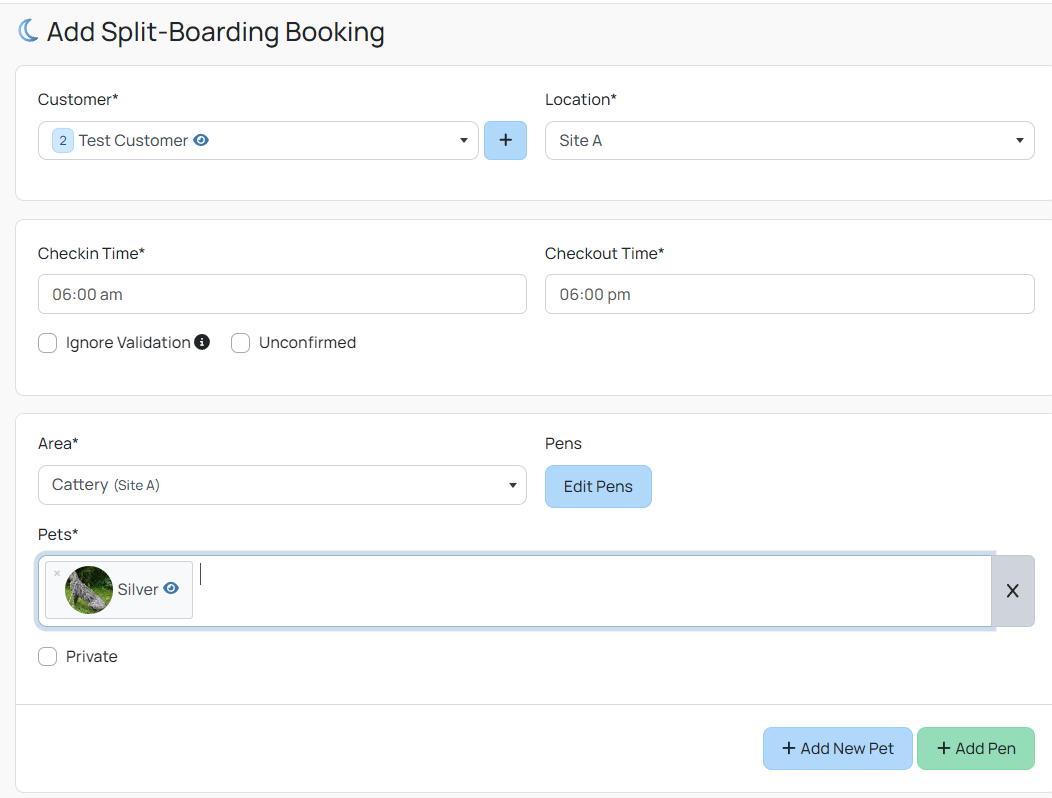Mark the booking as Private
The width and height of the screenshot is (1052, 798).
point(47,656)
